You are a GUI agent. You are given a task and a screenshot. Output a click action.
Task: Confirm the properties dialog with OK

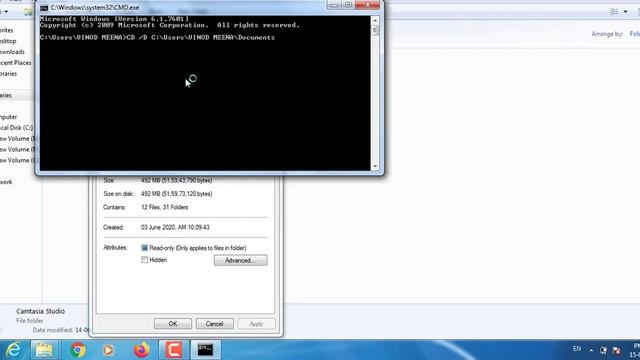173,324
